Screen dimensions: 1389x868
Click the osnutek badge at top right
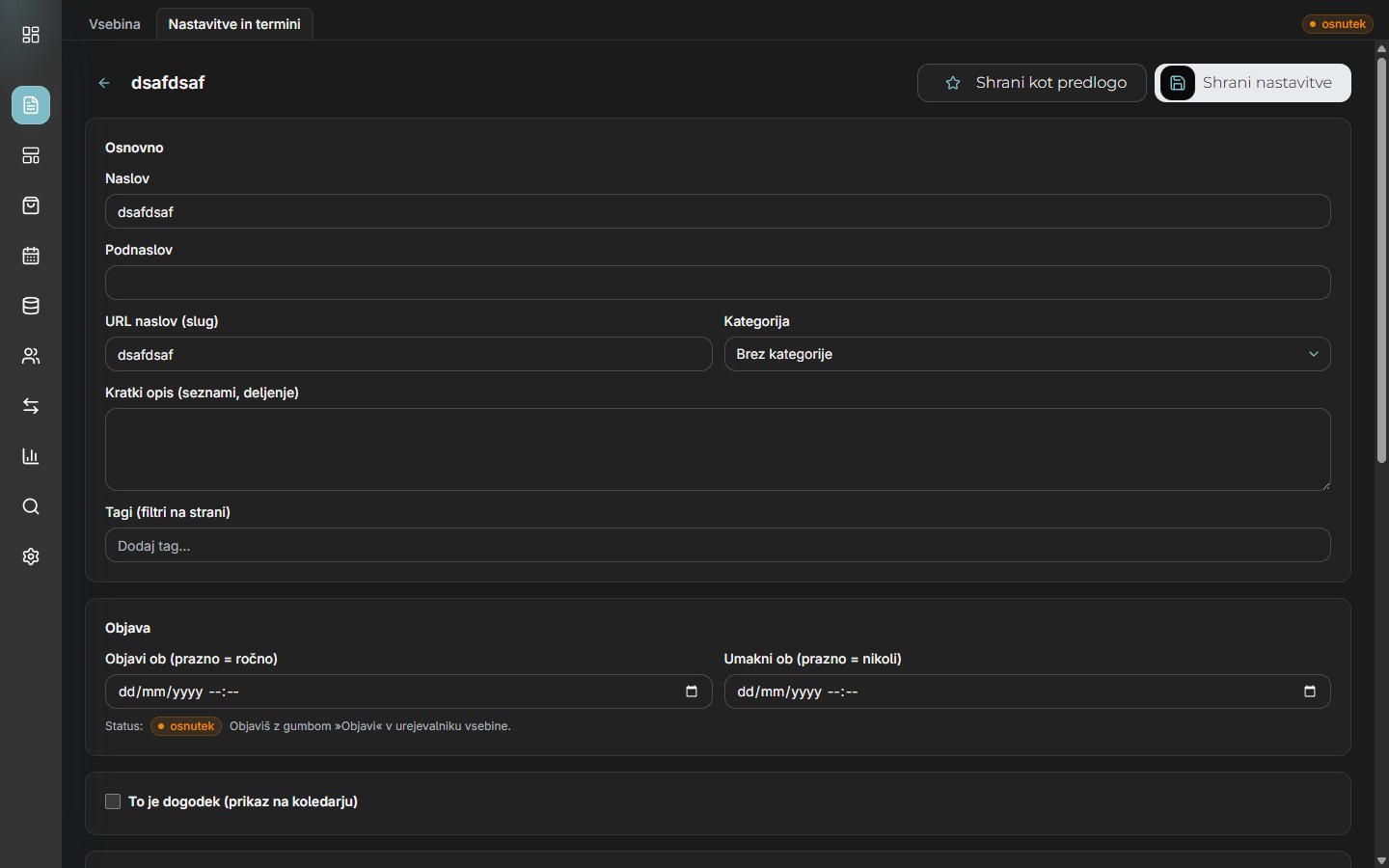[1338, 24]
